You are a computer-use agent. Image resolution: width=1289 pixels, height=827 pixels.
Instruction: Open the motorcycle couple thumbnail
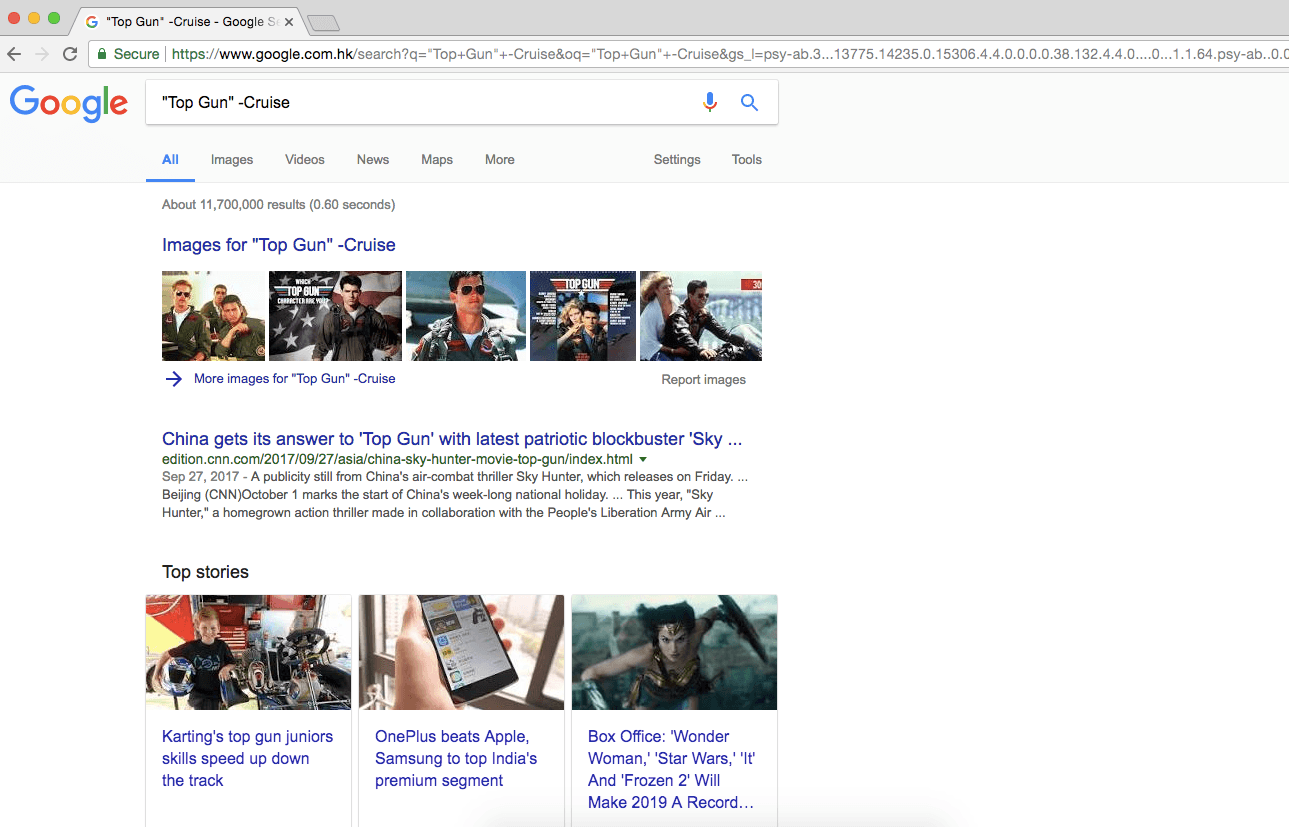[701, 316]
